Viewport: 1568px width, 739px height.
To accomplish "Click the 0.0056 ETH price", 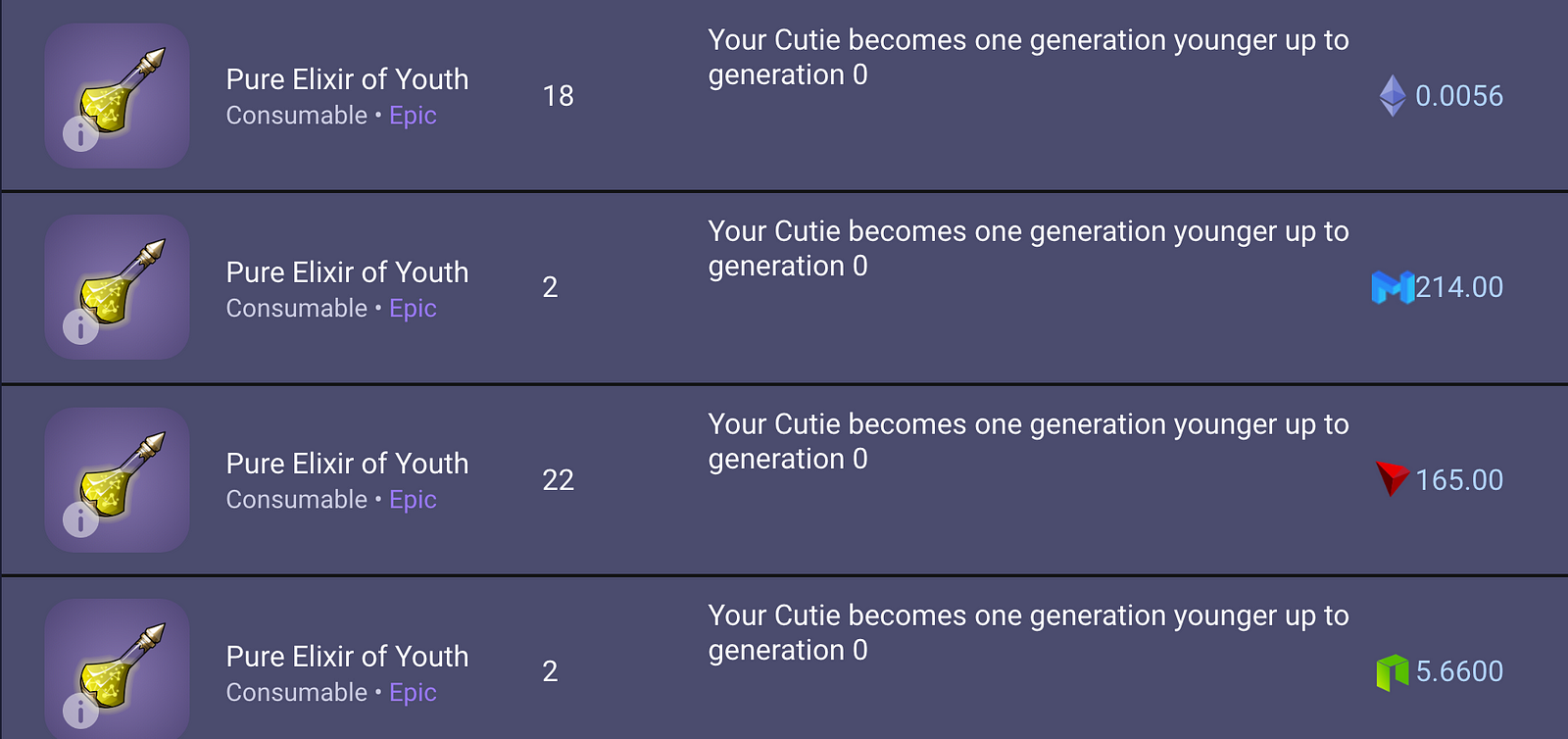I will 1459,96.
